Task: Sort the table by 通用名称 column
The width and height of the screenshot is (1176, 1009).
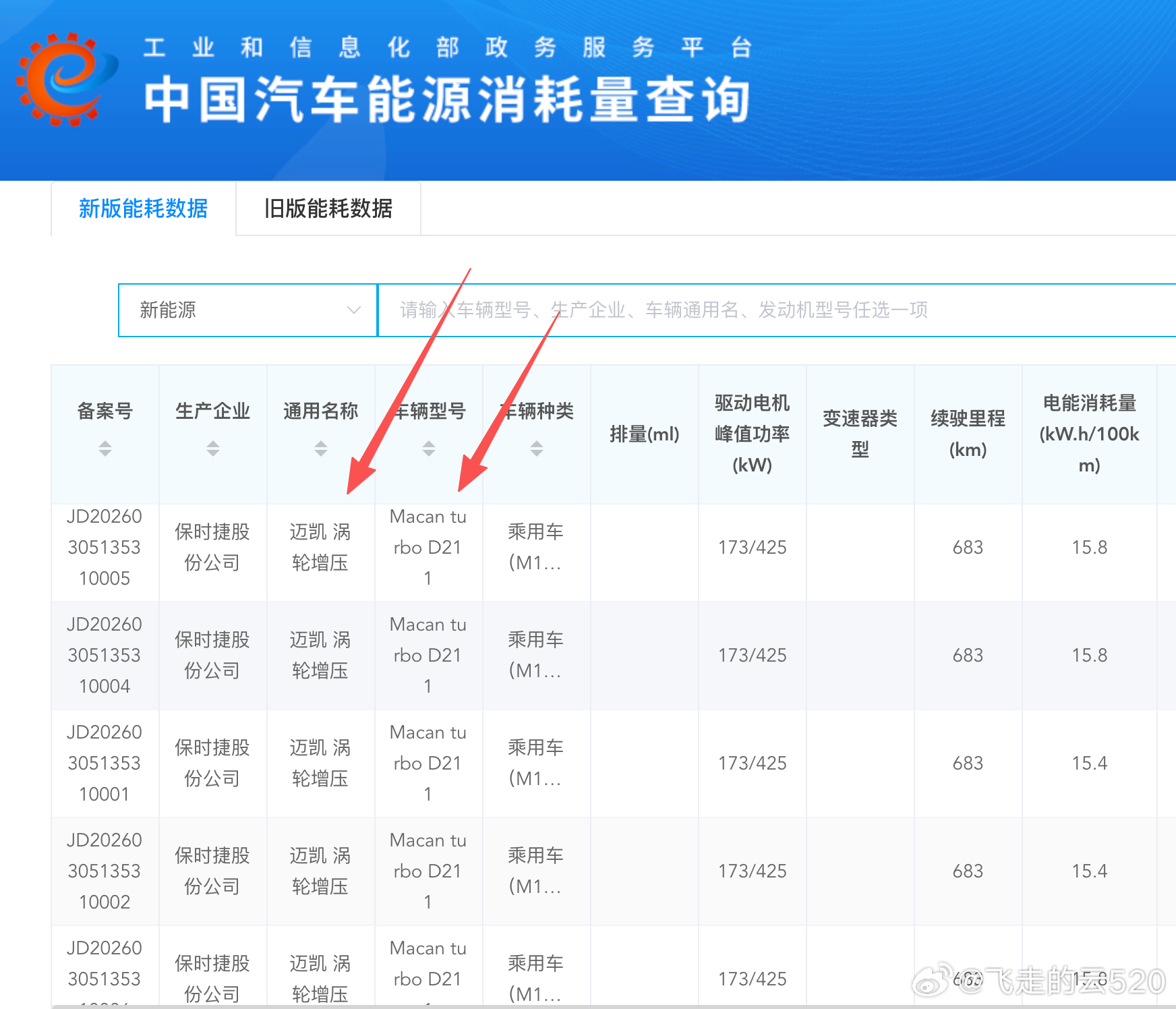Action: pyautogui.click(x=320, y=449)
